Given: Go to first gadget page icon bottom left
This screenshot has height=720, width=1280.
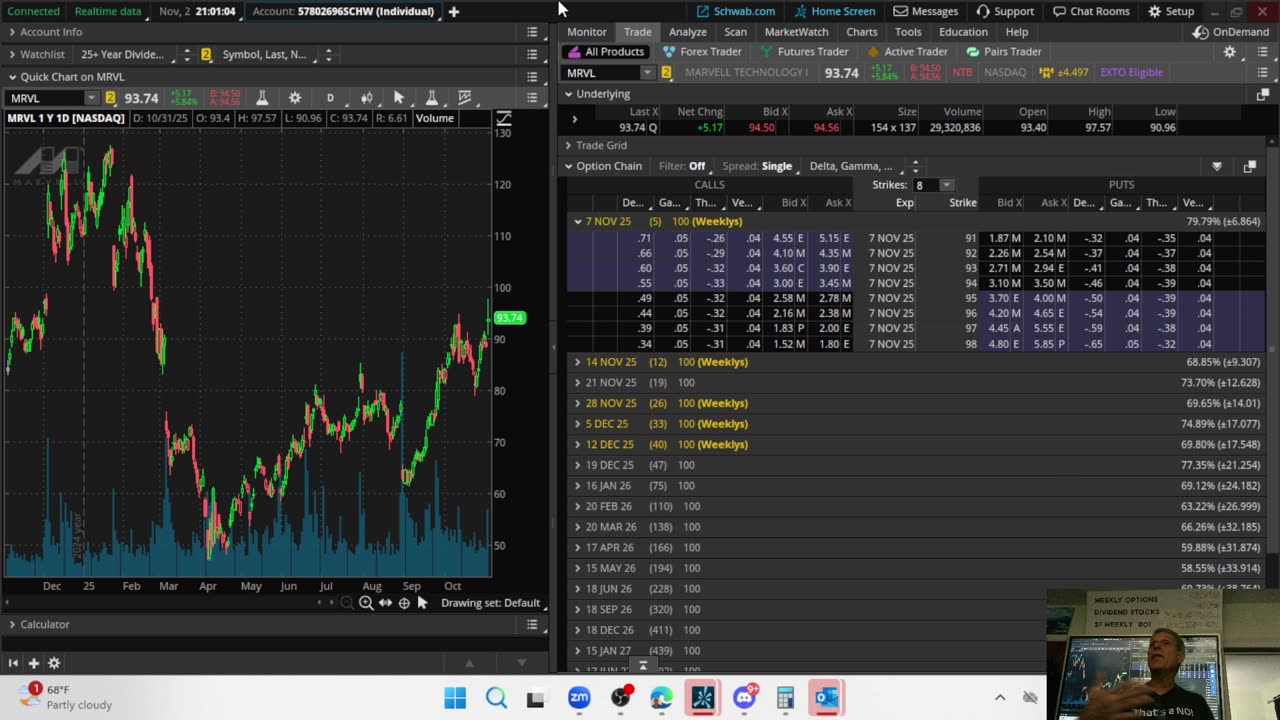Looking at the screenshot, I should [13, 663].
